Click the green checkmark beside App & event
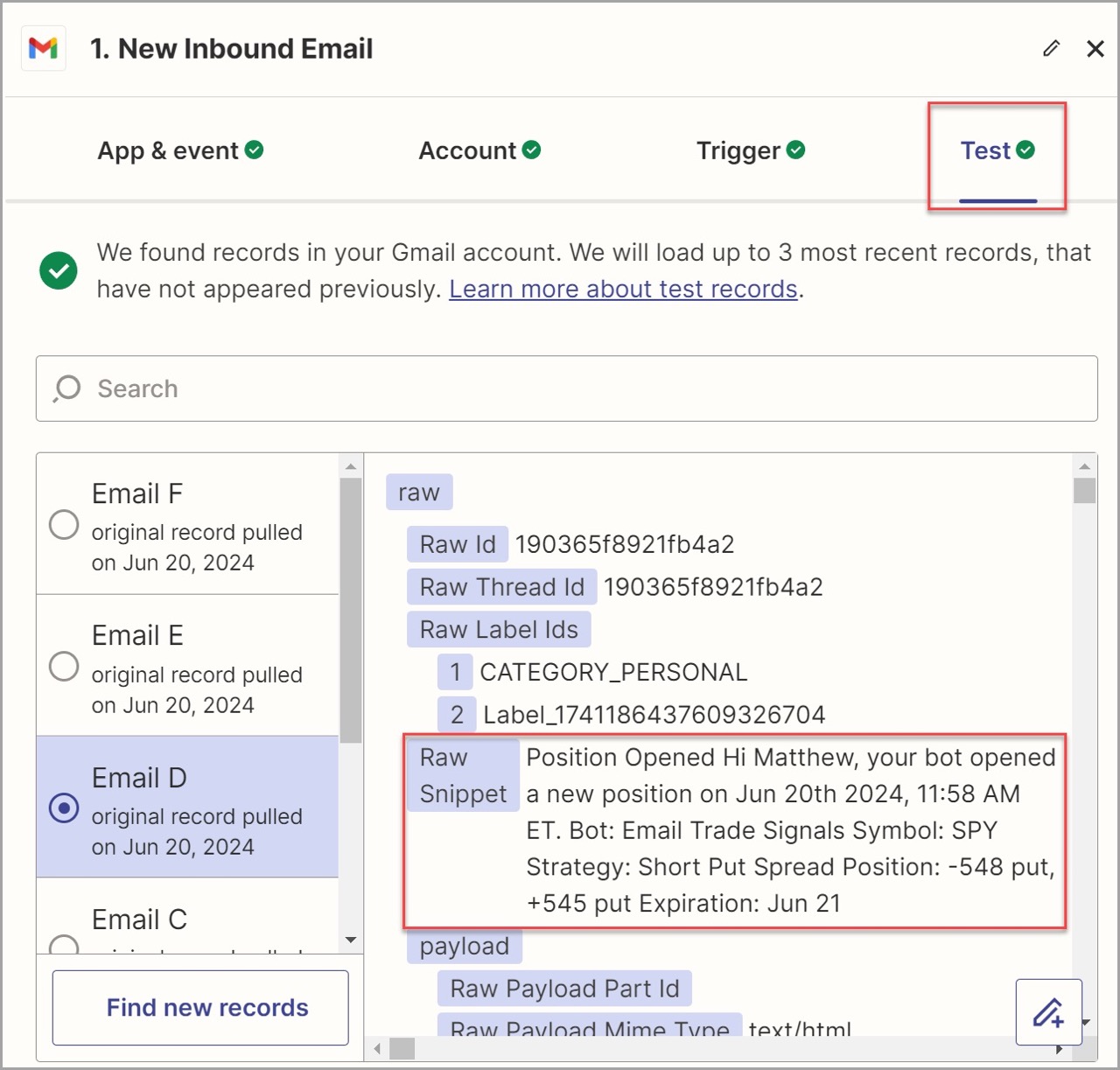 click(255, 150)
